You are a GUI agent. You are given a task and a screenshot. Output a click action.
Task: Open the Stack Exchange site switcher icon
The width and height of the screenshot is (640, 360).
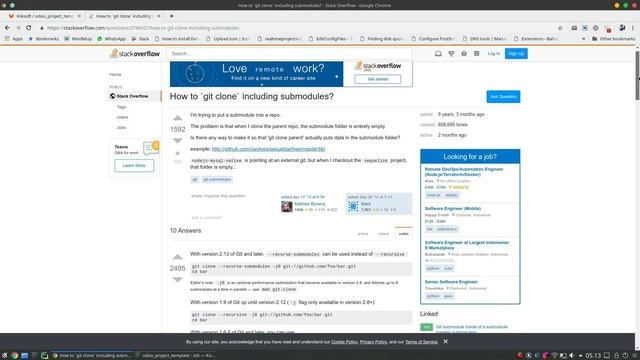[476, 53]
